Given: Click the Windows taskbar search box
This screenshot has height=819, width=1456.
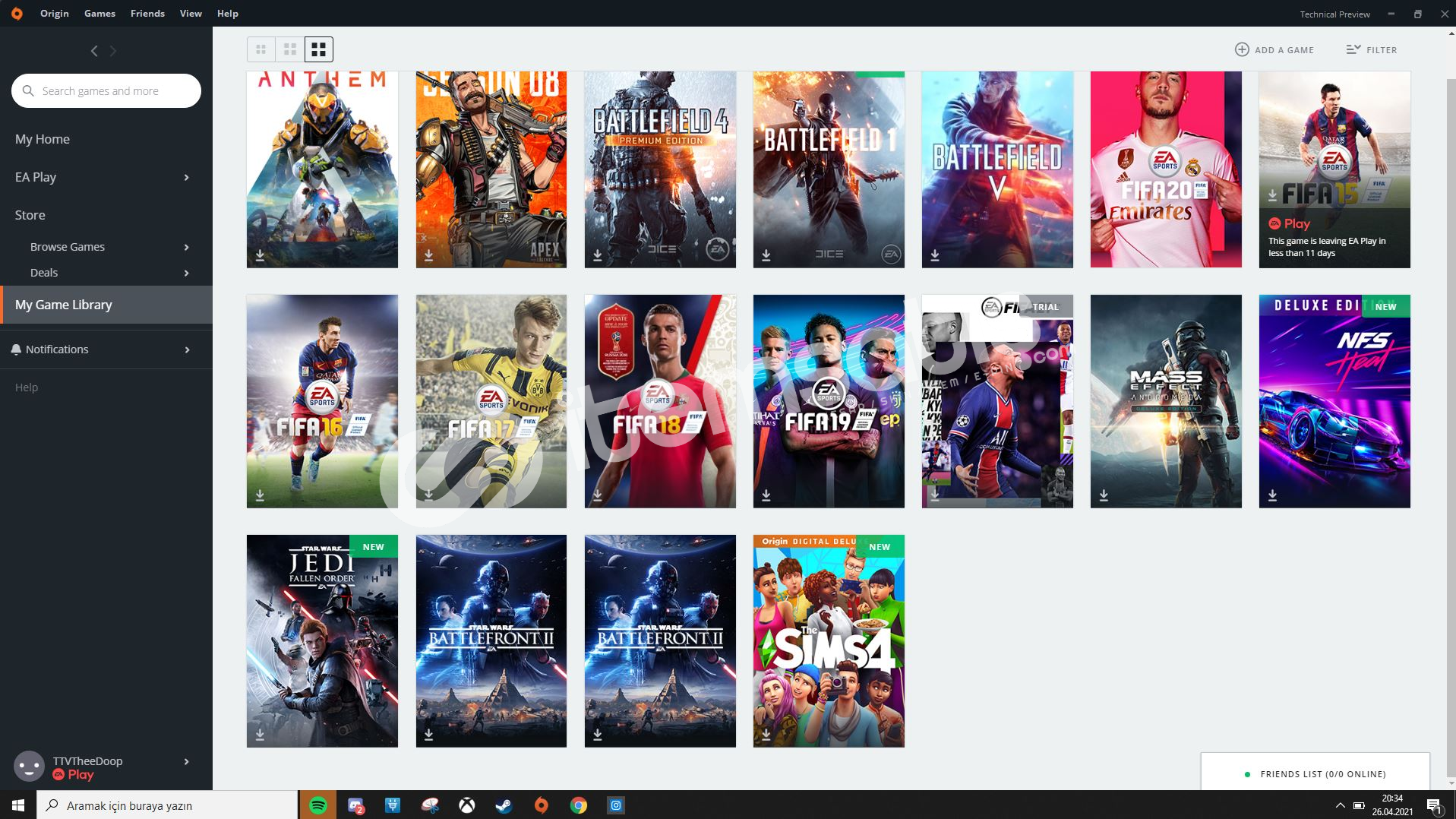Looking at the screenshot, I should (x=167, y=805).
